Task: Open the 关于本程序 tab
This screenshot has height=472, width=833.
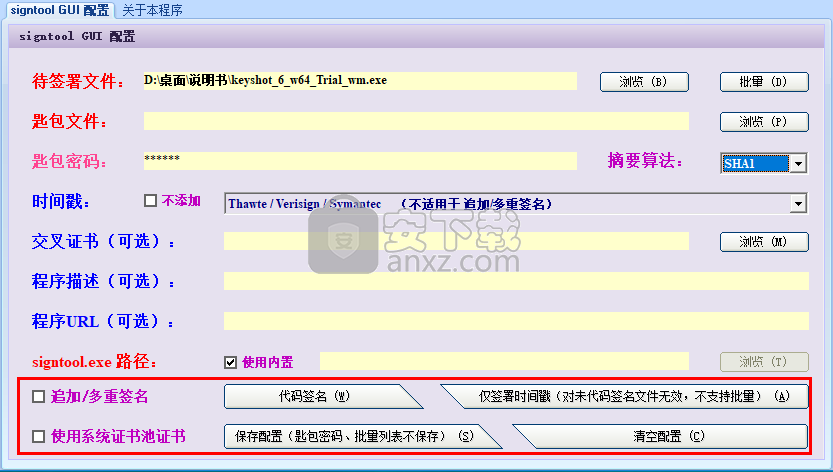Action: pyautogui.click(x=152, y=10)
